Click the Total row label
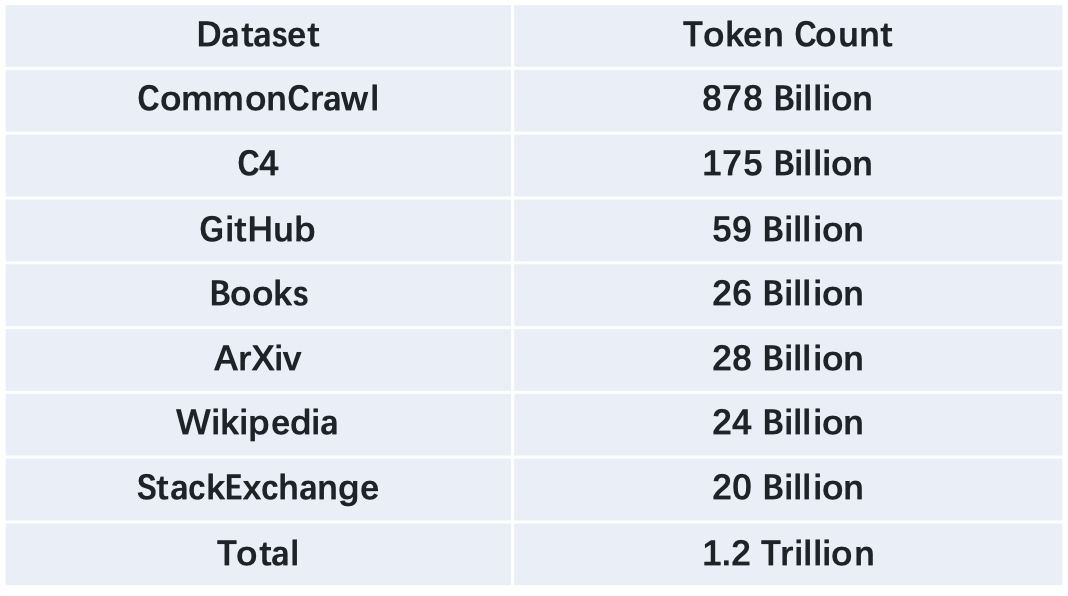This screenshot has height=596, width=1068. tap(258, 553)
